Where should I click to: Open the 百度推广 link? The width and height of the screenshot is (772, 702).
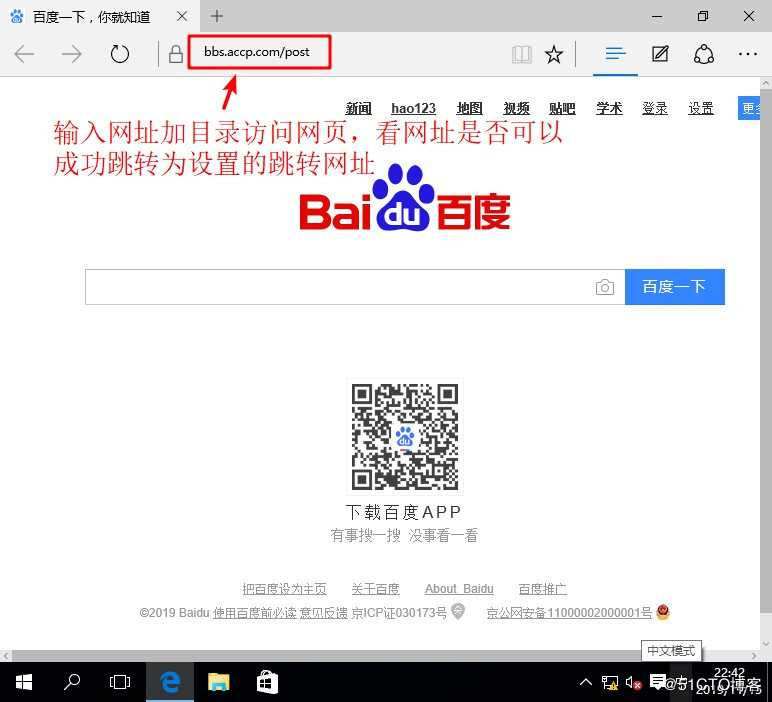coord(543,589)
